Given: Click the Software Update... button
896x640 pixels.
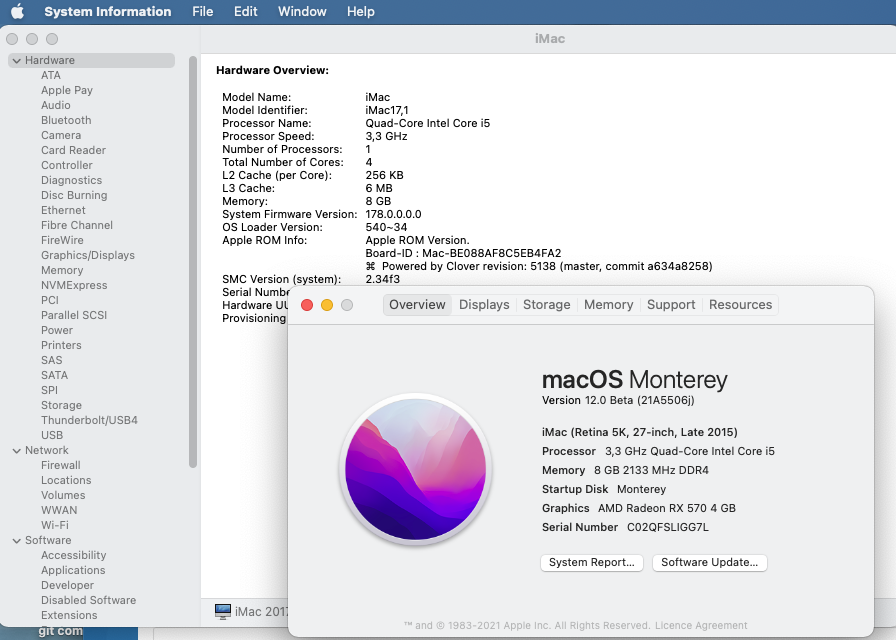Looking at the screenshot, I should [x=709, y=562].
